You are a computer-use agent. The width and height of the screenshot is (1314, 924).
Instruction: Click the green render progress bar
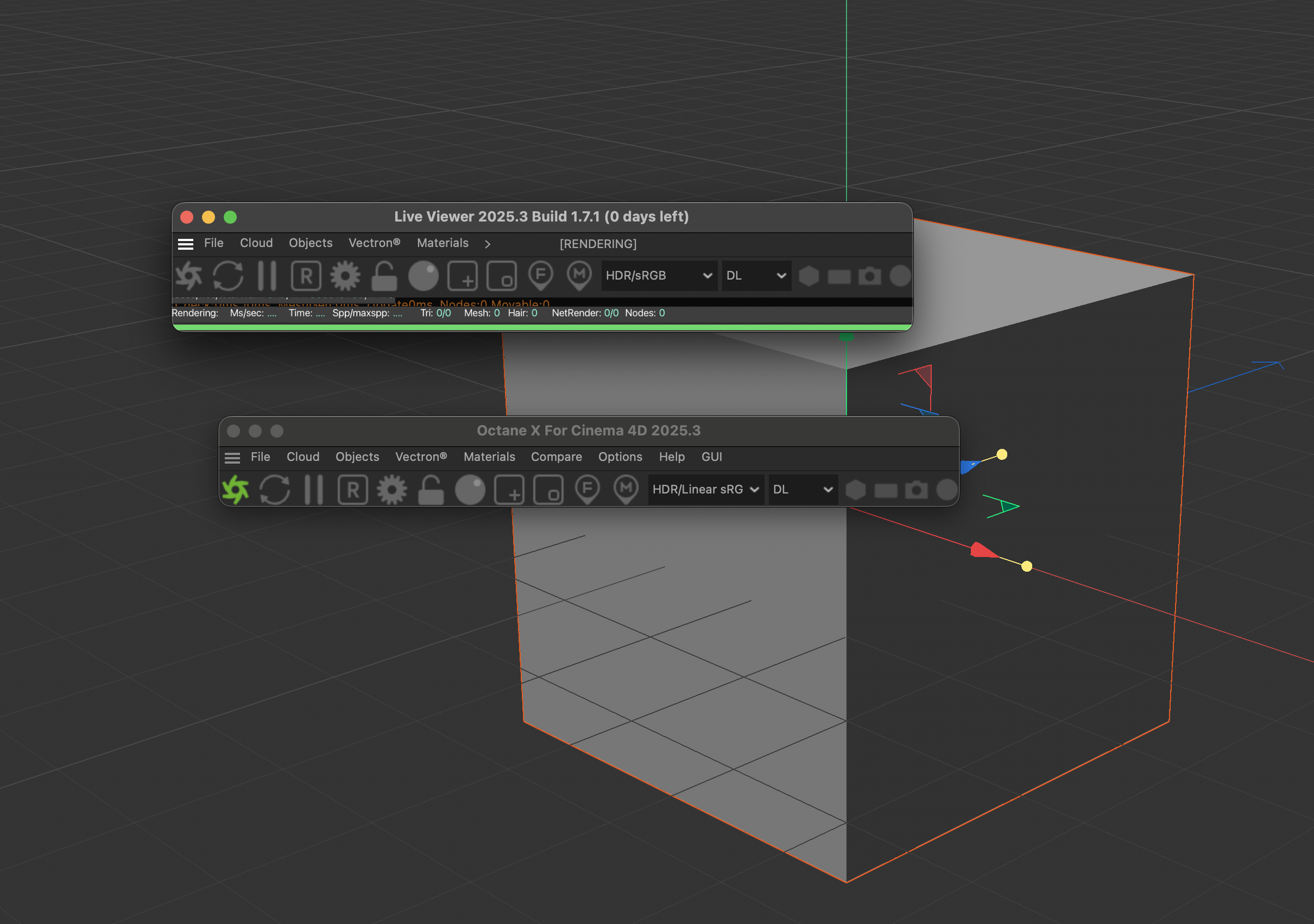pyautogui.click(x=541, y=327)
